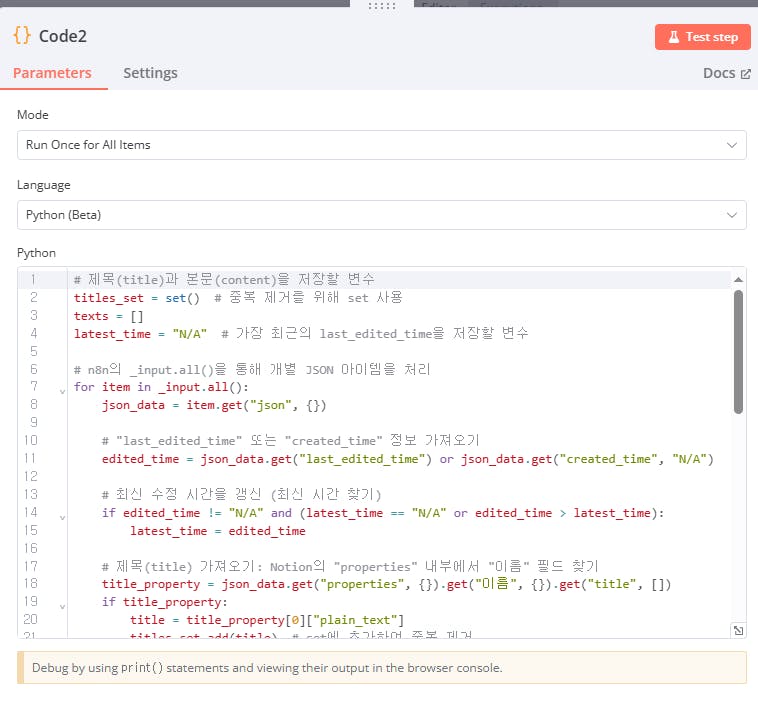Image resolution: width=758 pixels, height=715 pixels.
Task: Click the 'for item in _input.all():' line
Action: pyautogui.click(x=161, y=387)
